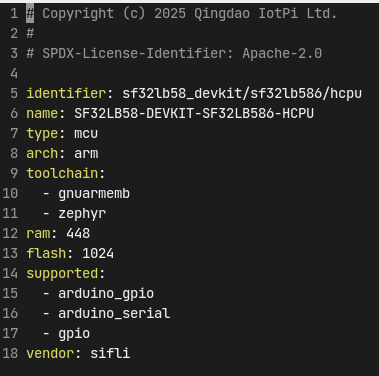Click the SPDX-License-Identifier comment text

(x=174, y=54)
